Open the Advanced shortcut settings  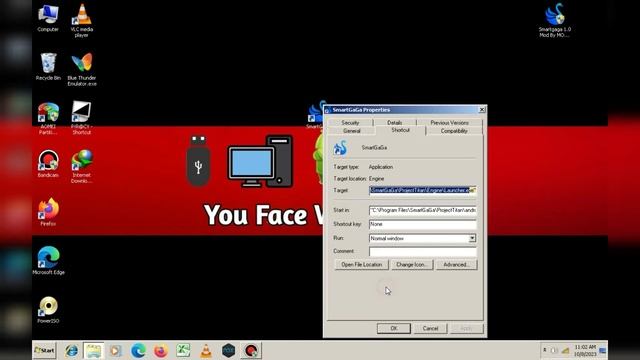pos(456,264)
